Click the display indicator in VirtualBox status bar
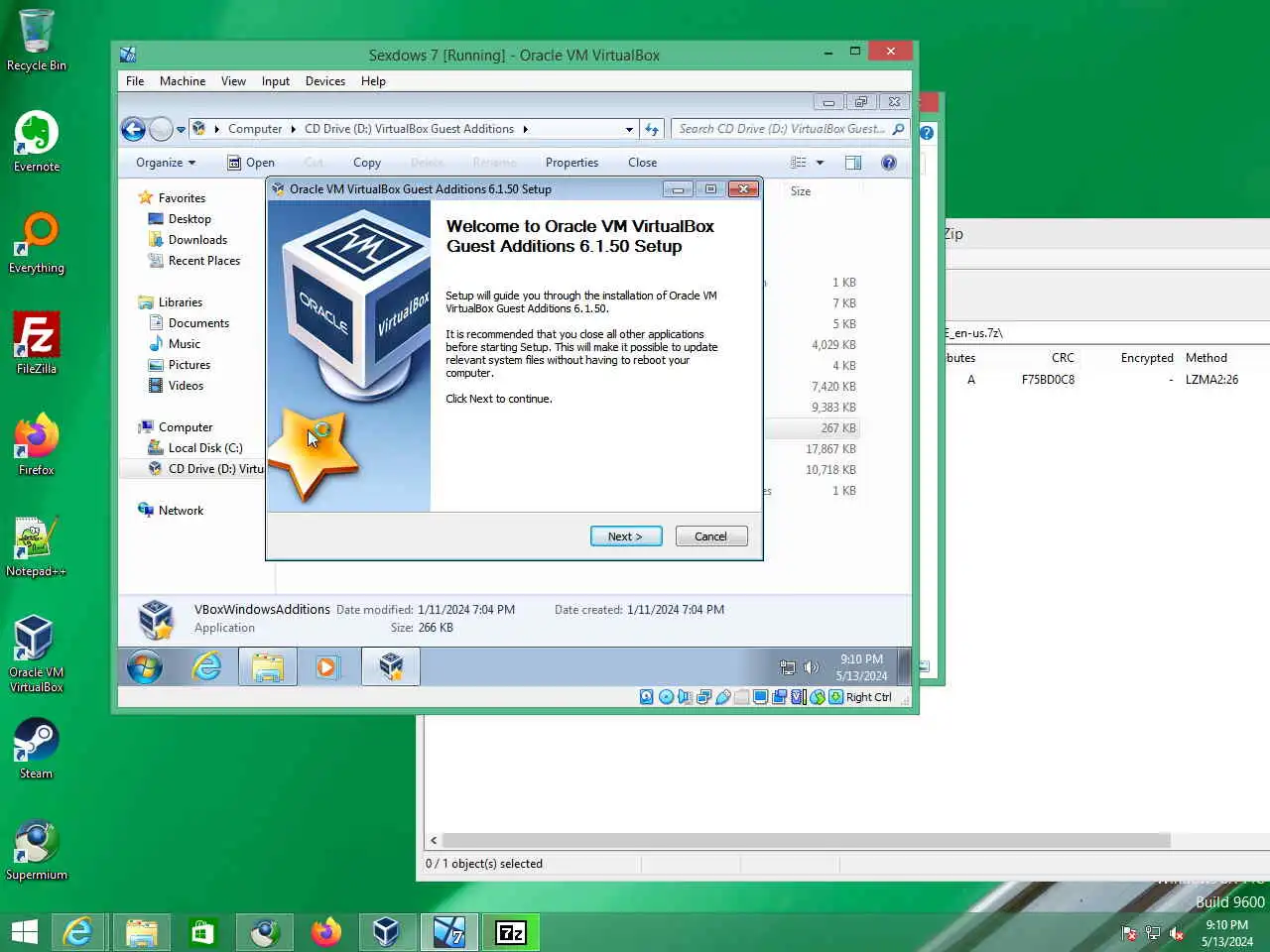 (760, 697)
